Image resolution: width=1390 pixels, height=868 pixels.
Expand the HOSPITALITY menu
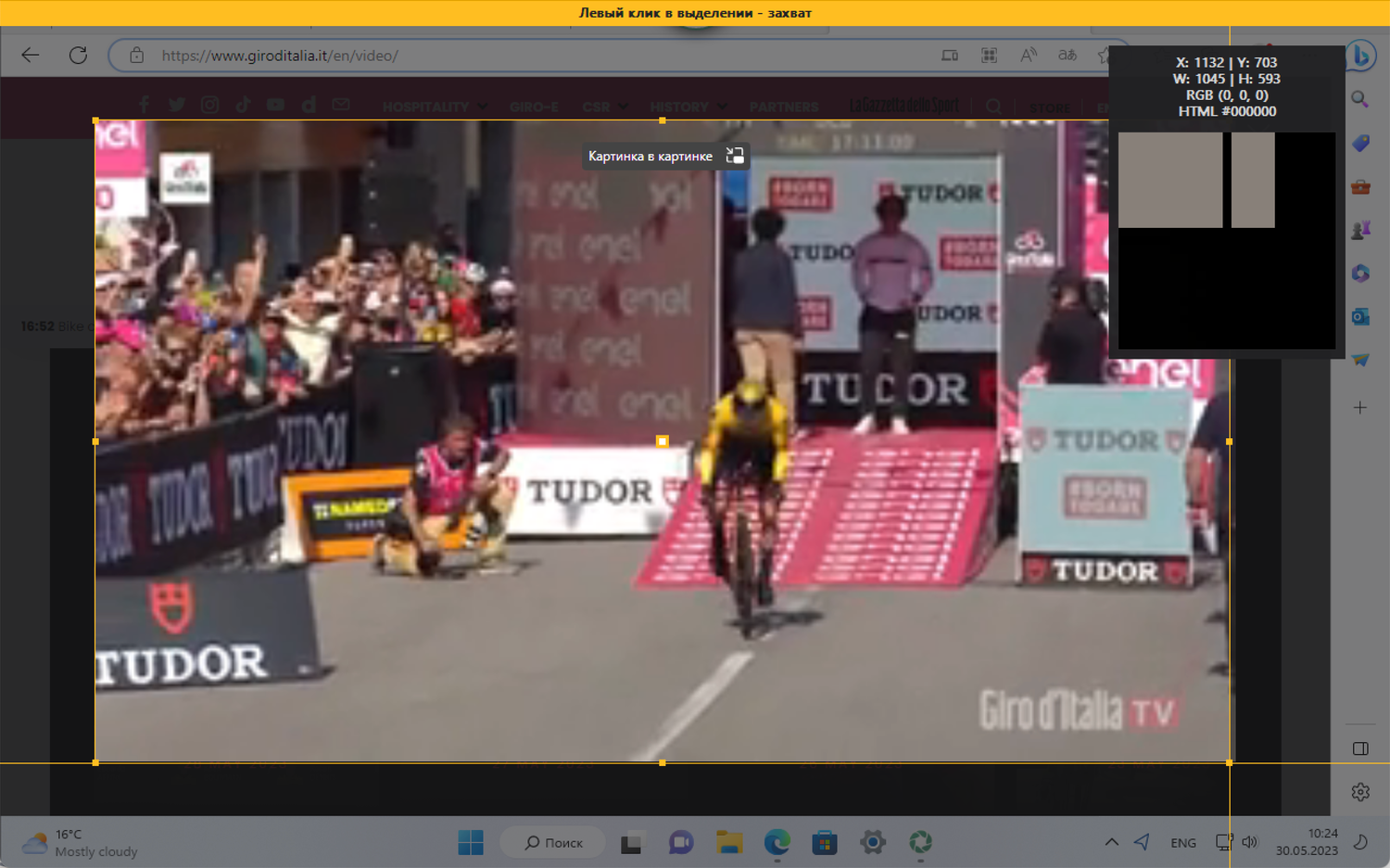435,107
